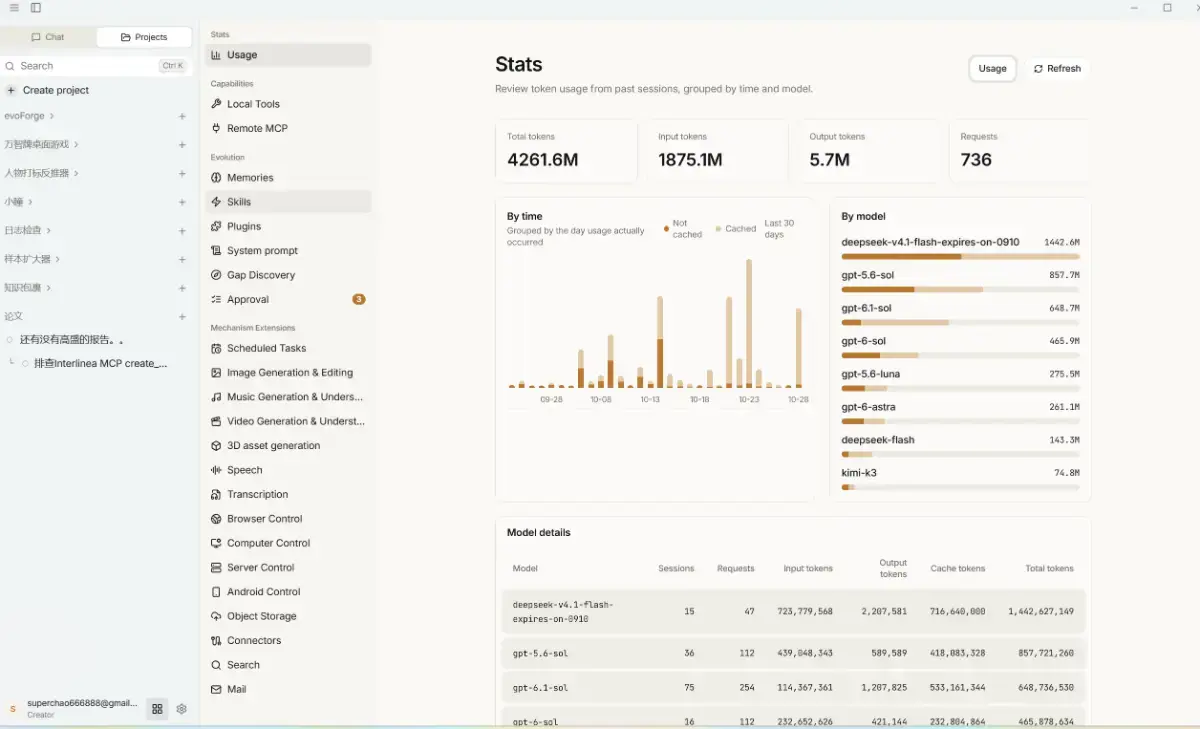Open the Scheduled Tasks calendar icon
Image resolution: width=1200 pixels, height=729 pixels.
216,348
